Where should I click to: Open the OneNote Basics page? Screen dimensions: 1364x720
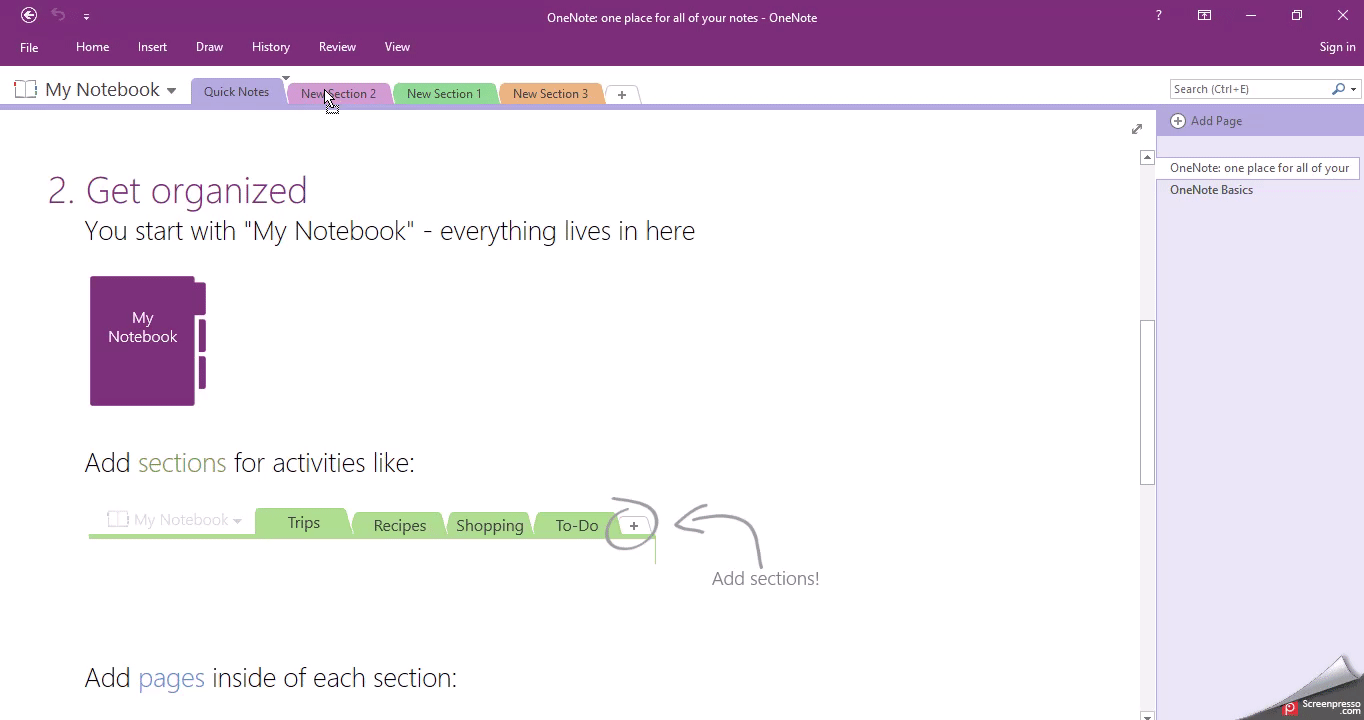1211,189
